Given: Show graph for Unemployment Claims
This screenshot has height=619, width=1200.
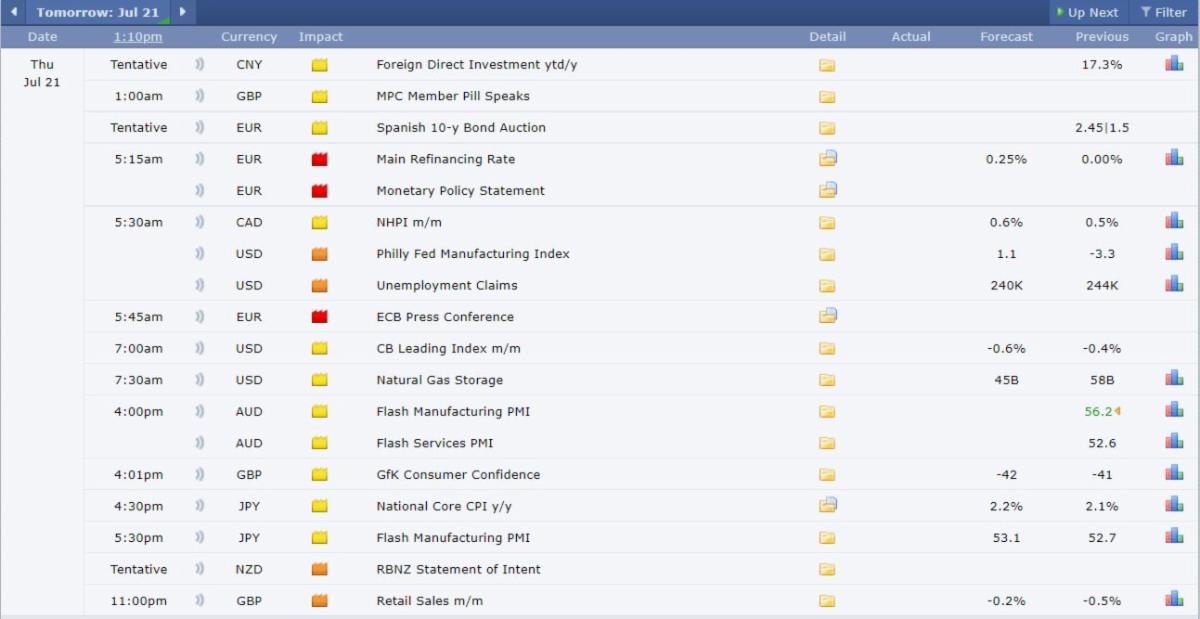Looking at the screenshot, I should 1174,284.
